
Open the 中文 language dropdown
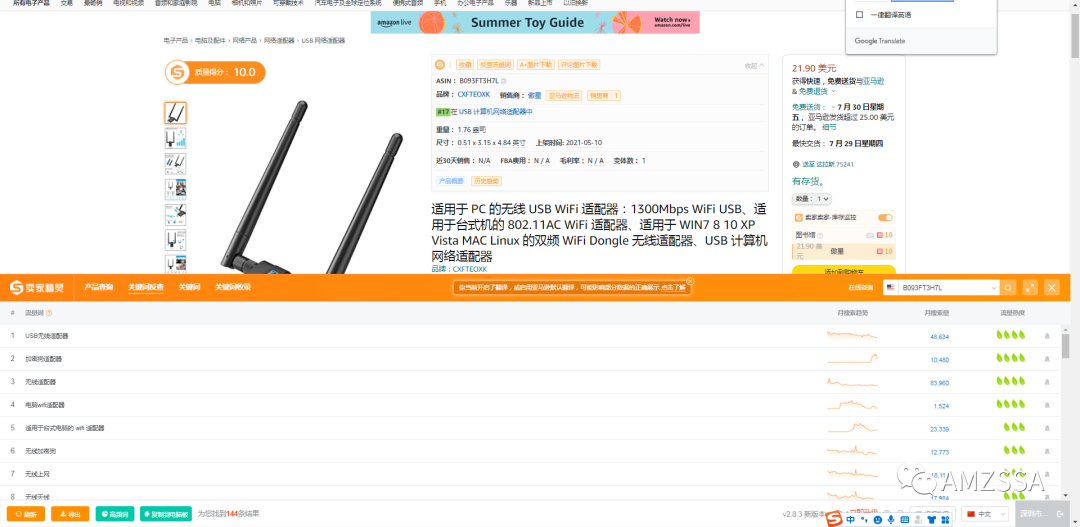[x=985, y=514]
